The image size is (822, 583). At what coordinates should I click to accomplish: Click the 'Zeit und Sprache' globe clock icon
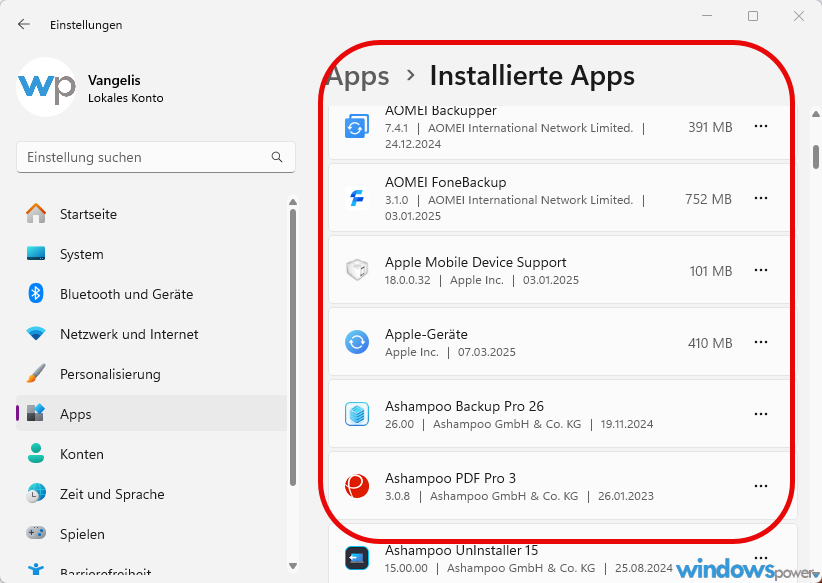click(36, 494)
